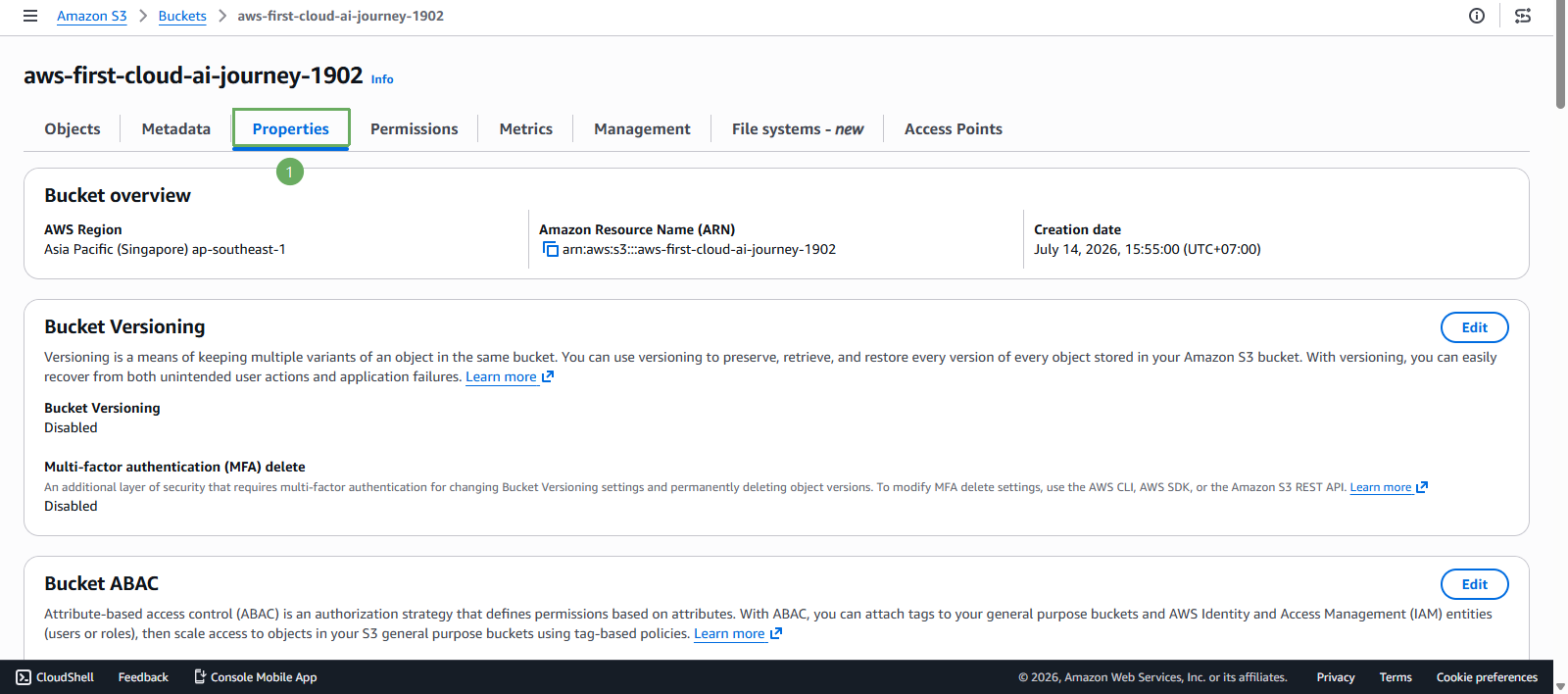The image size is (1568, 694).
Task: Open Learn more about MFA delete
Action: (x=1381, y=487)
